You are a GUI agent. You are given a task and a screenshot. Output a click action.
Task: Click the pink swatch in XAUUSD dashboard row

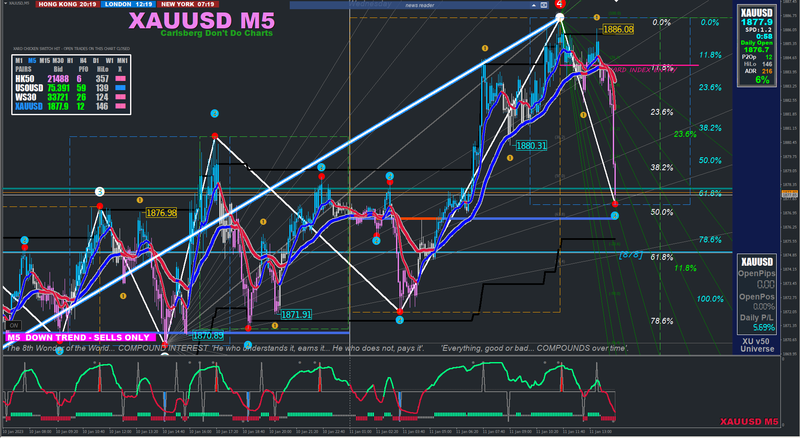click(x=120, y=106)
